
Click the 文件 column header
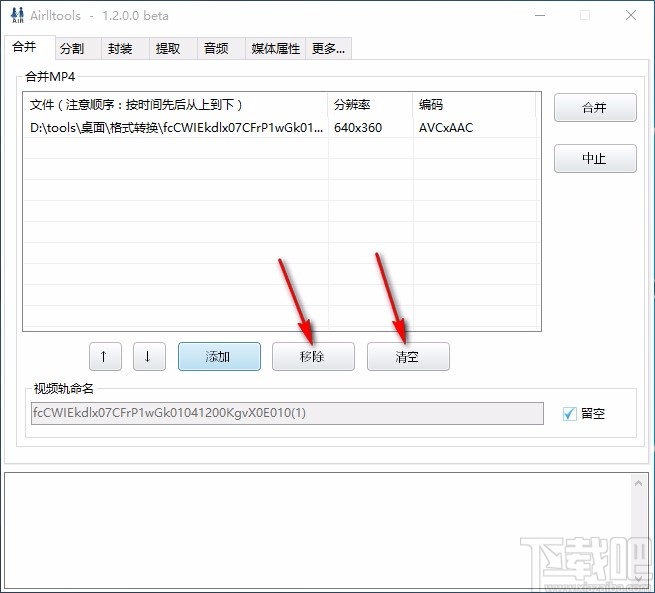175,104
